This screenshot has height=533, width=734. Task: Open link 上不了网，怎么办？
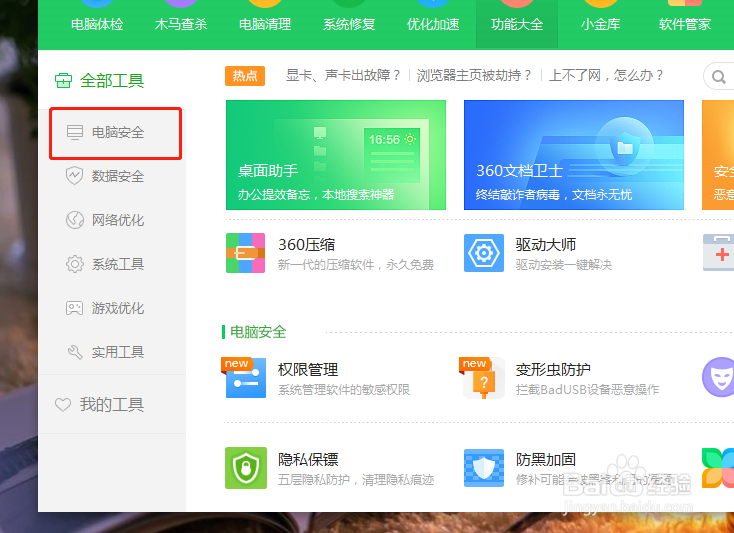coord(606,75)
